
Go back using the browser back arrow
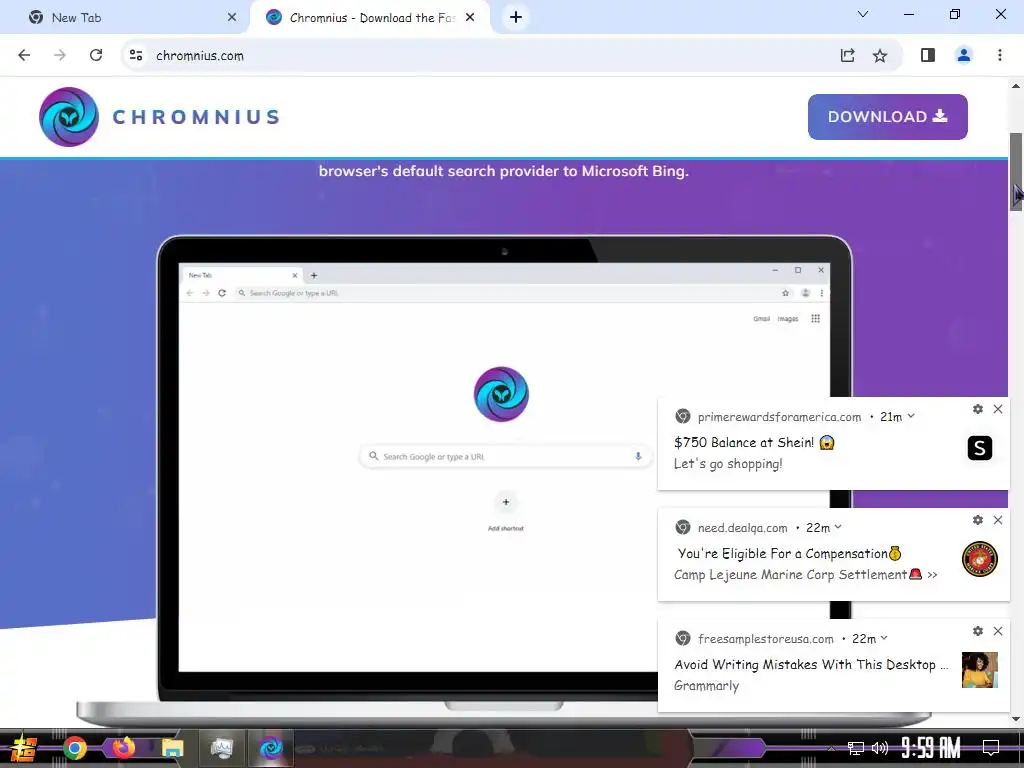click(x=24, y=56)
